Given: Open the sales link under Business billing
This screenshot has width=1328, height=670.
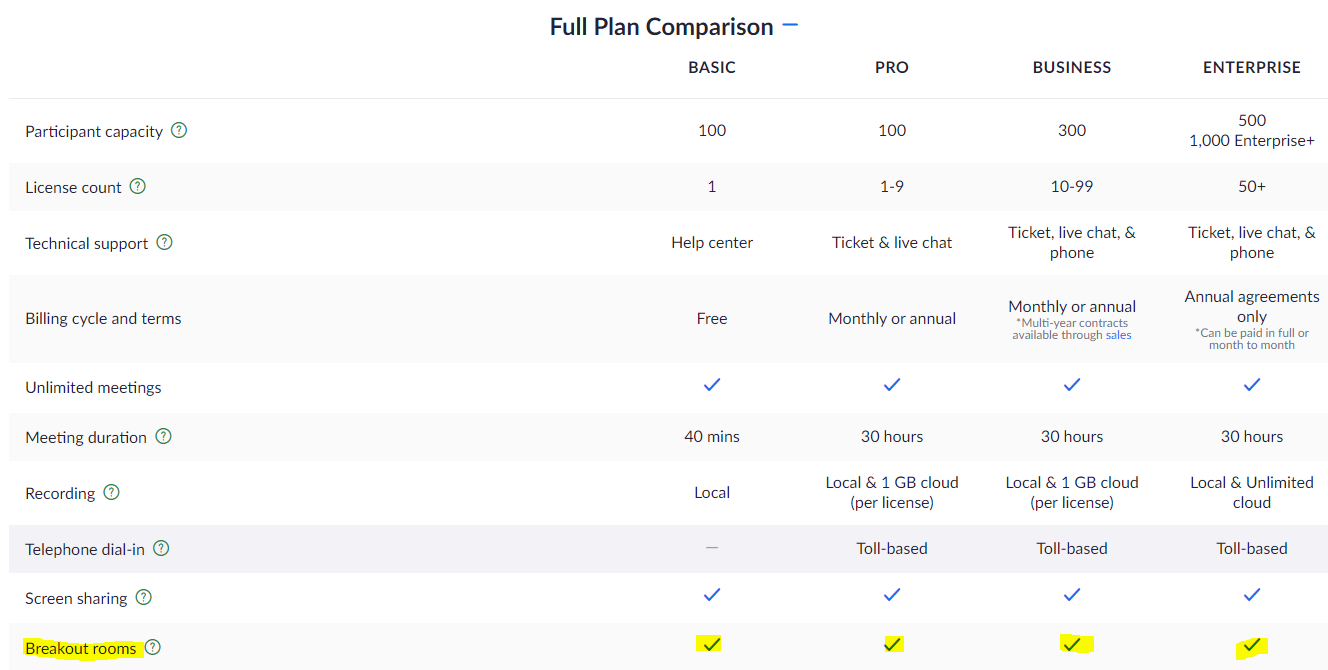Looking at the screenshot, I should point(1118,335).
